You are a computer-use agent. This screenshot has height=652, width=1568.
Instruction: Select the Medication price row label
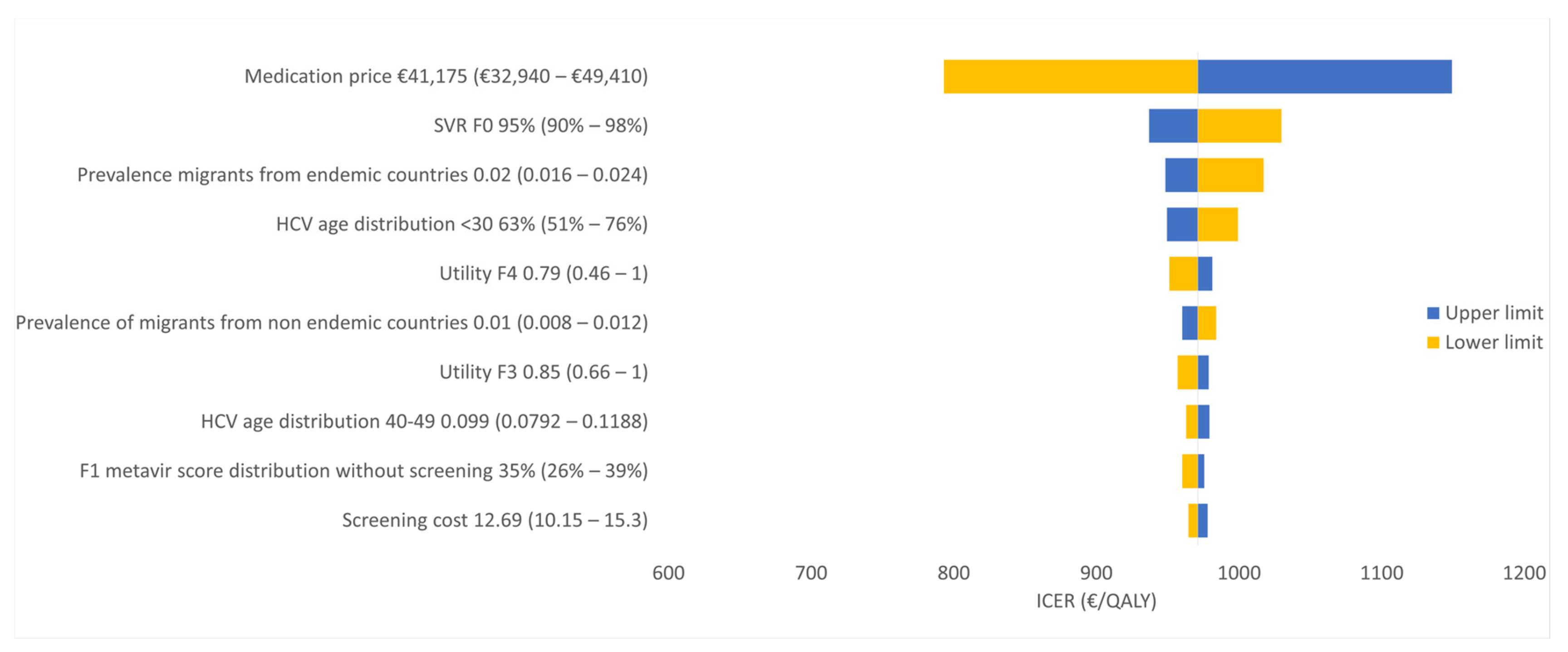pyautogui.click(x=446, y=77)
